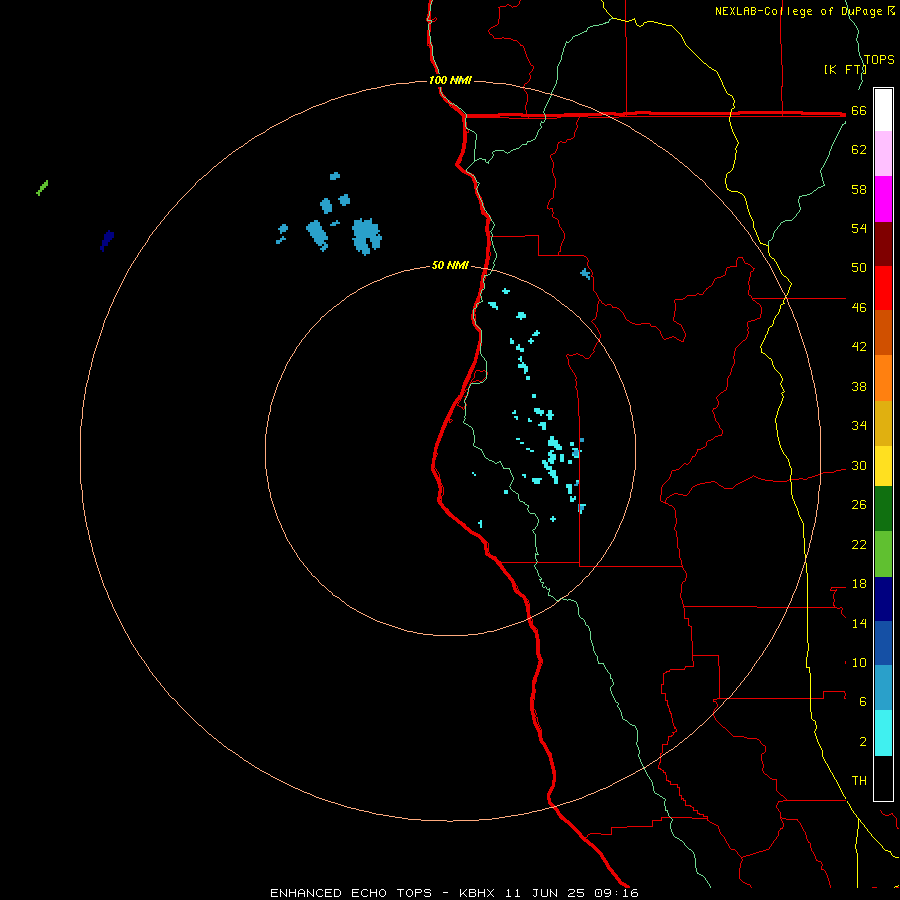
Task: Click the 'KBHX' radar site identifier
Action: point(476,893)
